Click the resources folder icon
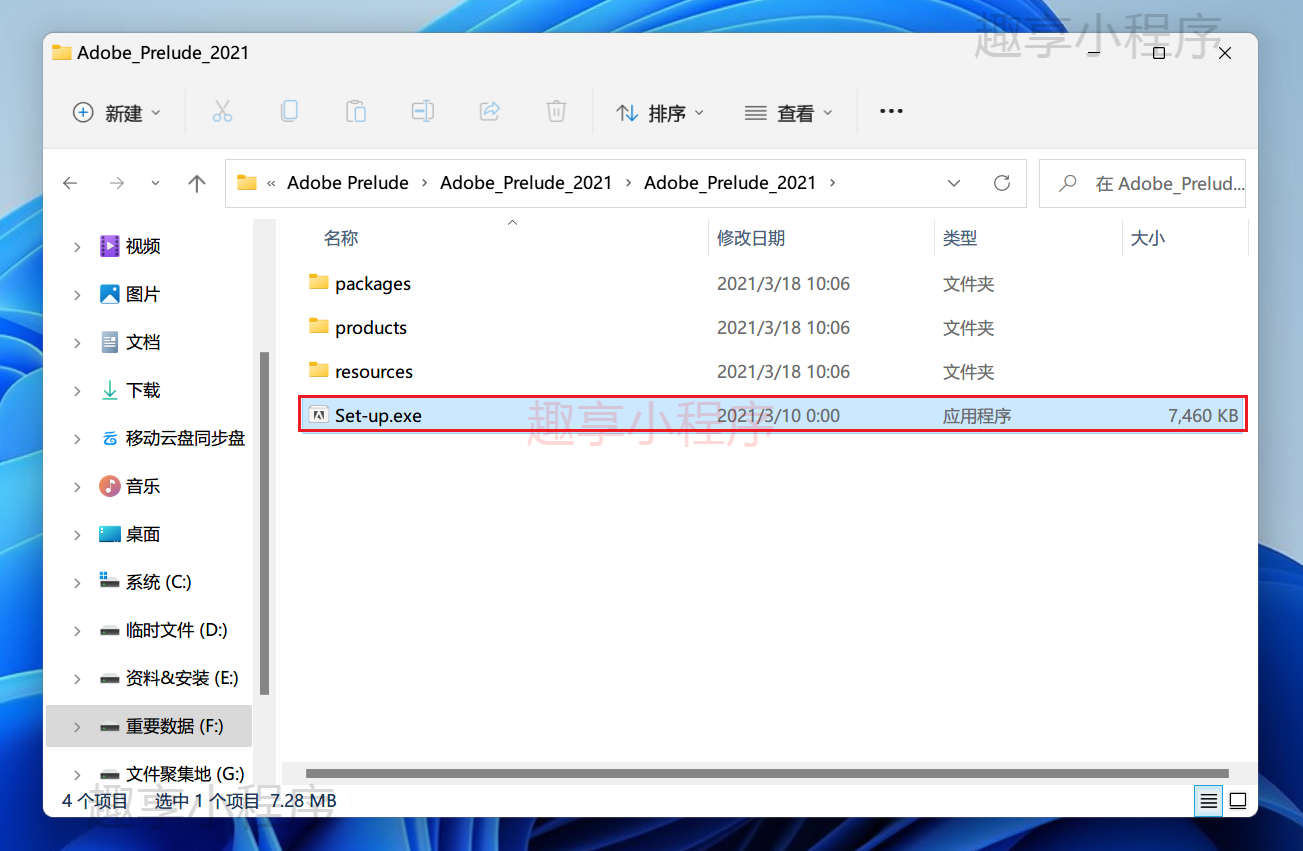This screenshot has height=851, width=1303. tap(319, 371)
